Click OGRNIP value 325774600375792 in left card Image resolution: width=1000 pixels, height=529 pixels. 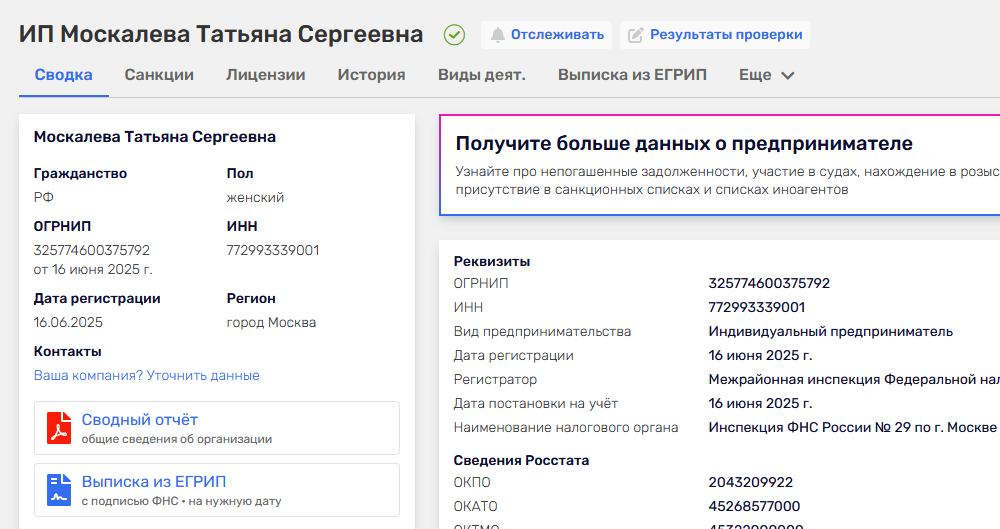coord(92,250)
